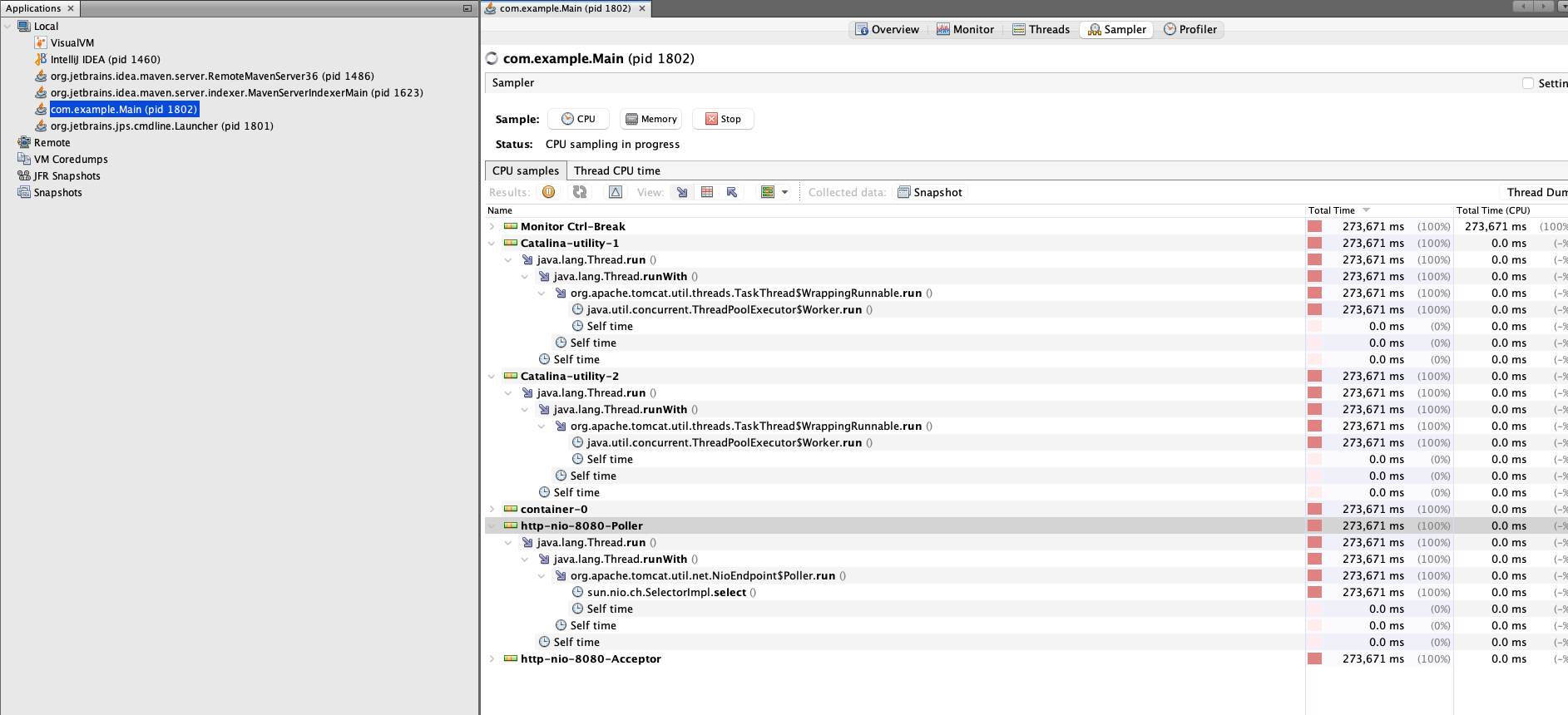Screen dimensions: 1568x715
Task: Click Total Time bar for container-0
Action: pyautogui.click(x=1314, y=509)
